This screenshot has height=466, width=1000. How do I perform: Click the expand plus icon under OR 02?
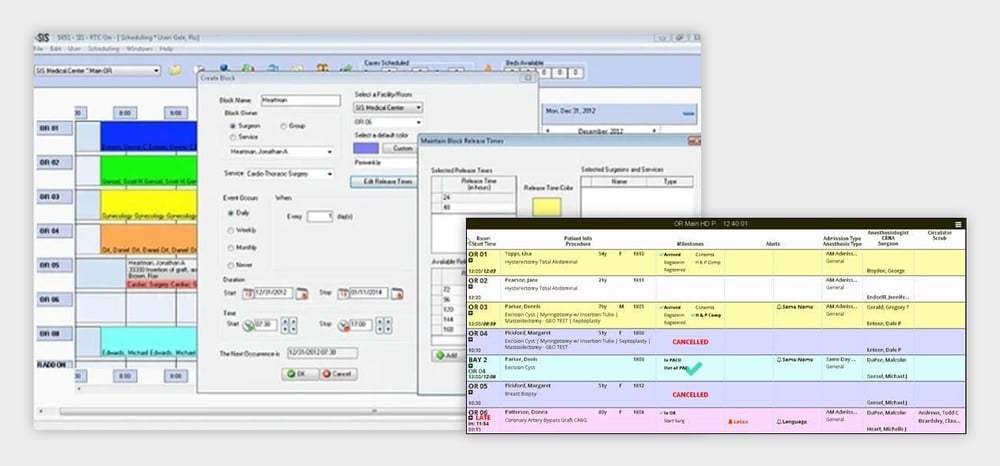[x=471, y=287]
